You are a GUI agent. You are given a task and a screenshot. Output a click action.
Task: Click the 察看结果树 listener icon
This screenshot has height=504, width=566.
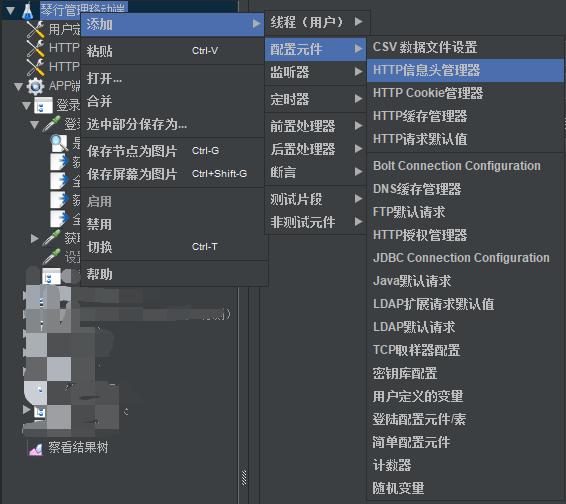coord(36,448)
